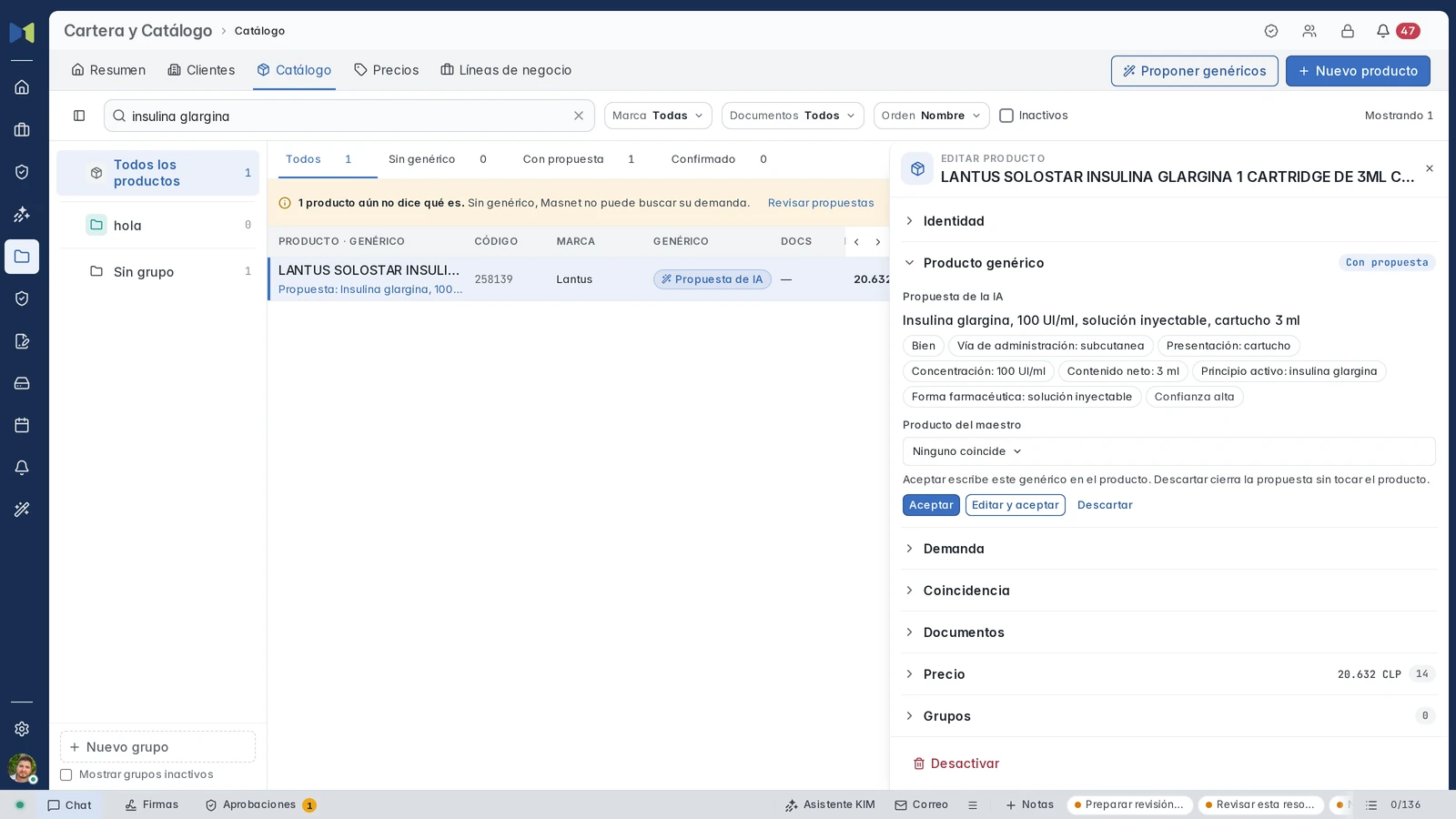Viewport: 1456px width, 819px height.
Task: Click the Aceptar button
Action: click(x=931, y=505)
